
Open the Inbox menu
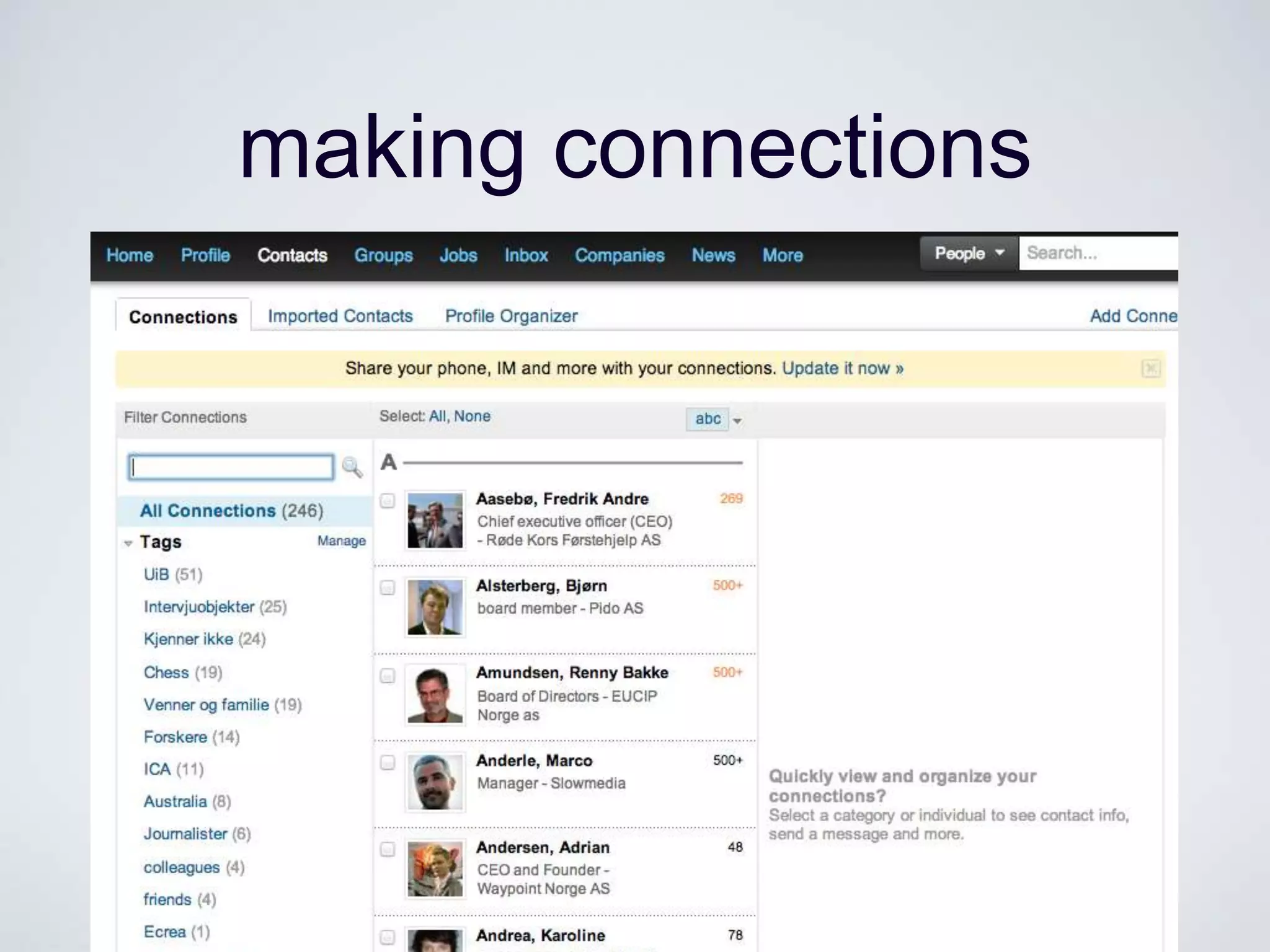click(526, 255)
